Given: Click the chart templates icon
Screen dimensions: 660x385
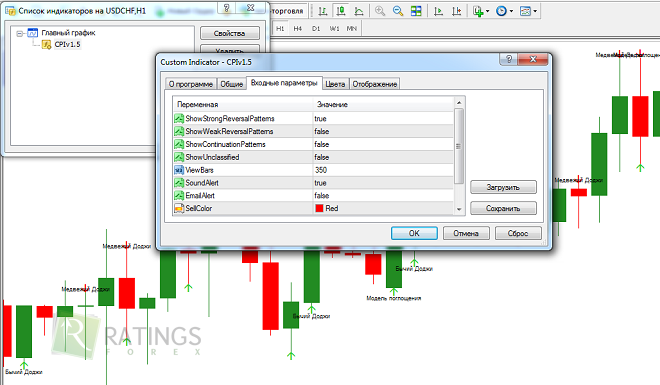Looking at the screenshot, I should point(525,11).
